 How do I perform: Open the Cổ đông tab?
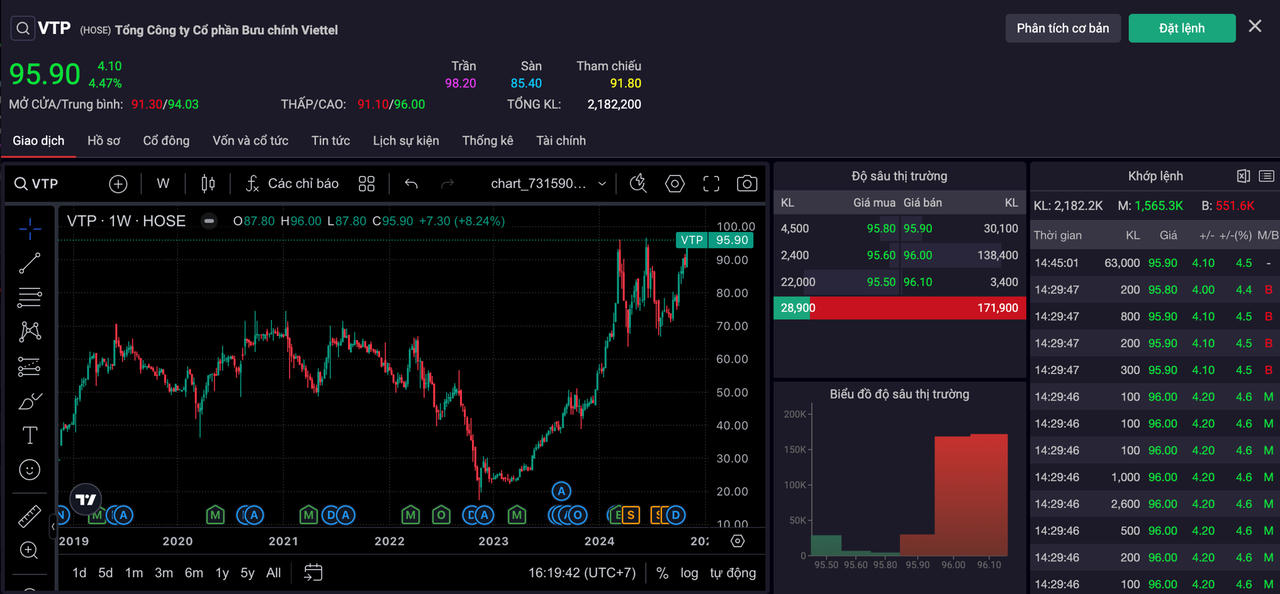pos(166,141)
